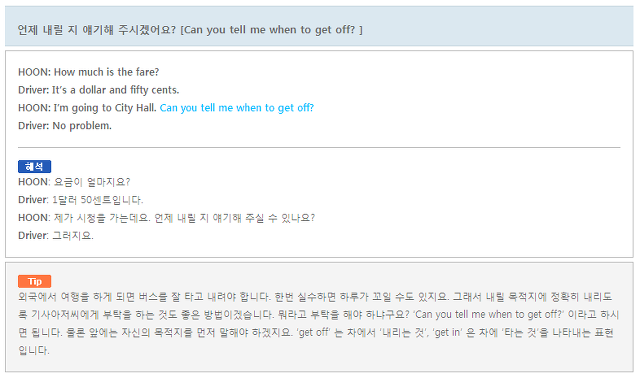640x378 pixels.
Task: Click the quoted 'Can you tell me when to get off?' in the Tip text
Action: point(489,315)
